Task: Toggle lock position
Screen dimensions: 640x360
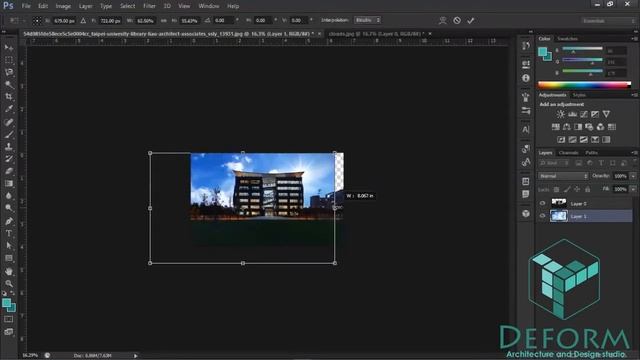Action: tap(577, 189)
